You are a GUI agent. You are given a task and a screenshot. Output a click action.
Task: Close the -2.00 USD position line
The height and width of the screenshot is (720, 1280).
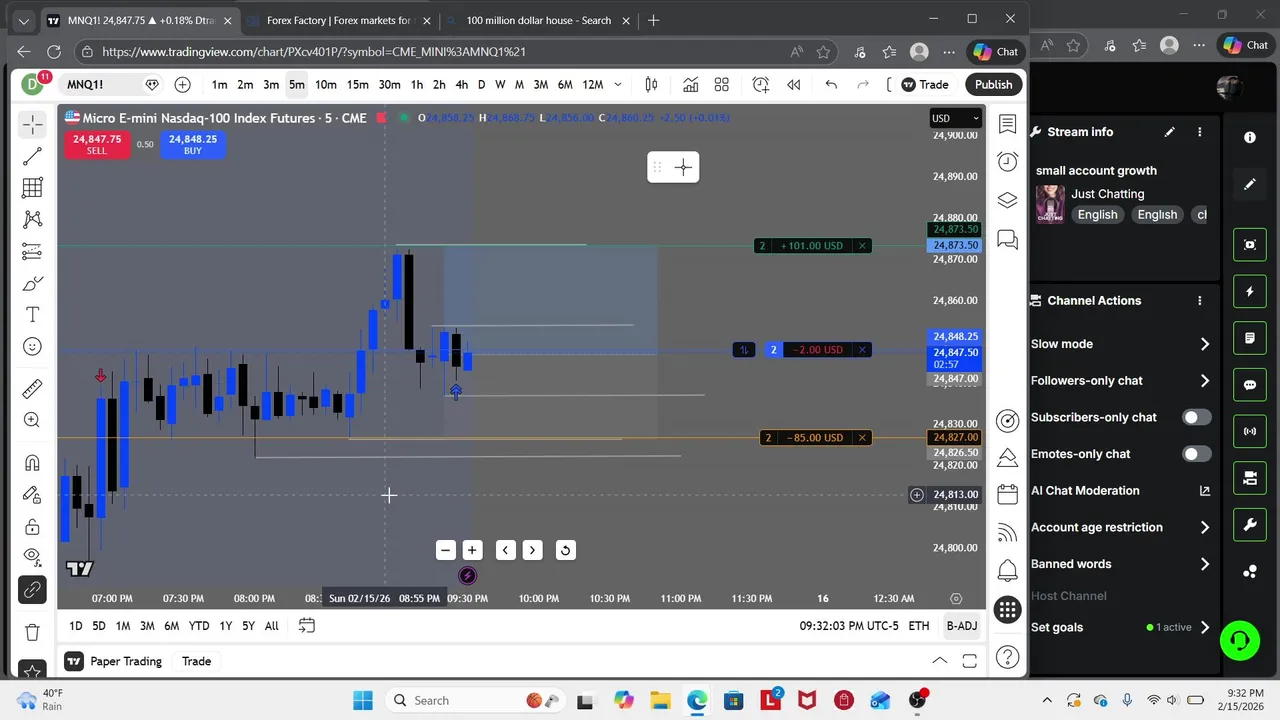click(862, 349)
